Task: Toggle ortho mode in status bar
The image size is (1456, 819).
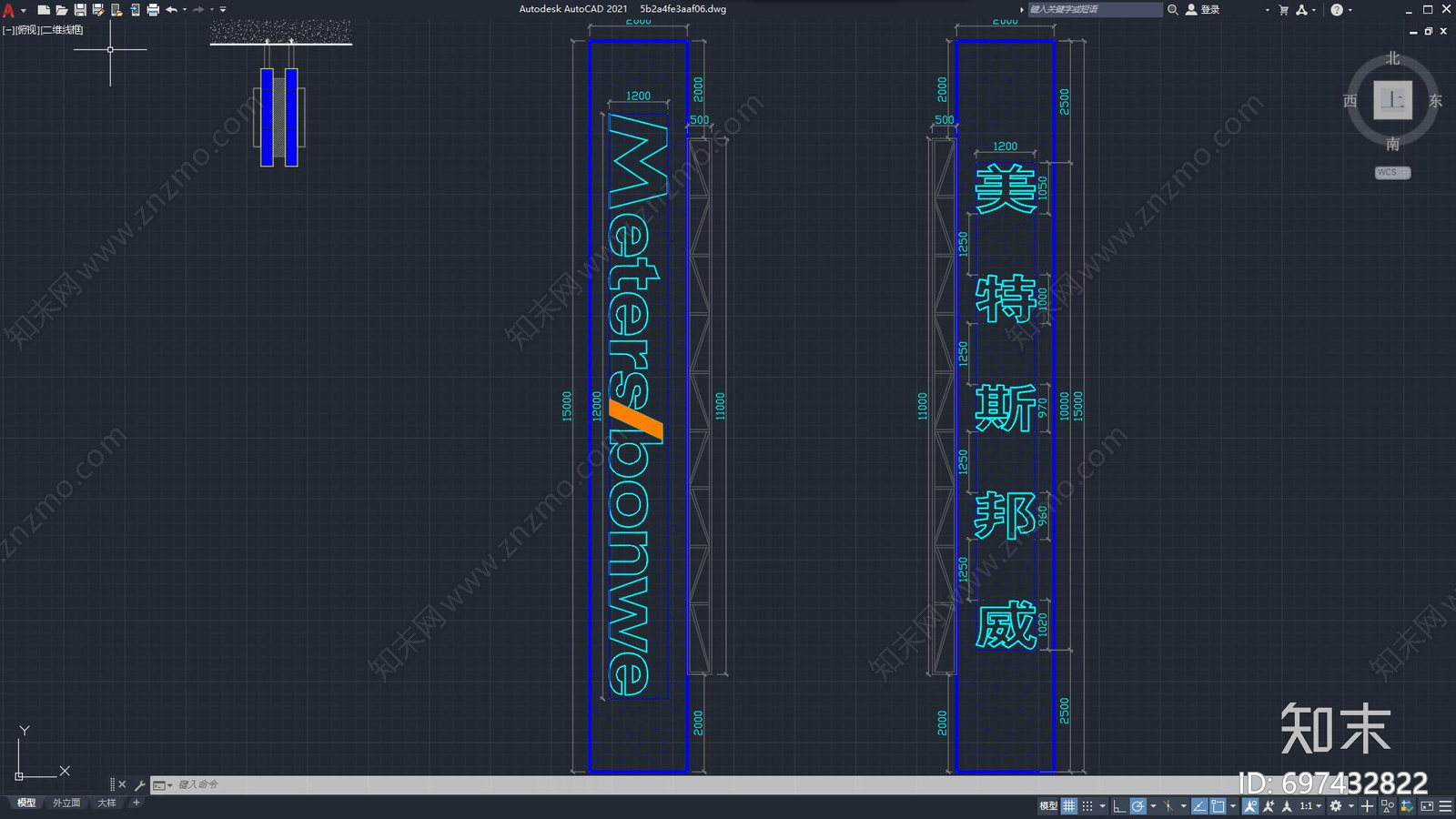Action: [x=1119, y=805]
